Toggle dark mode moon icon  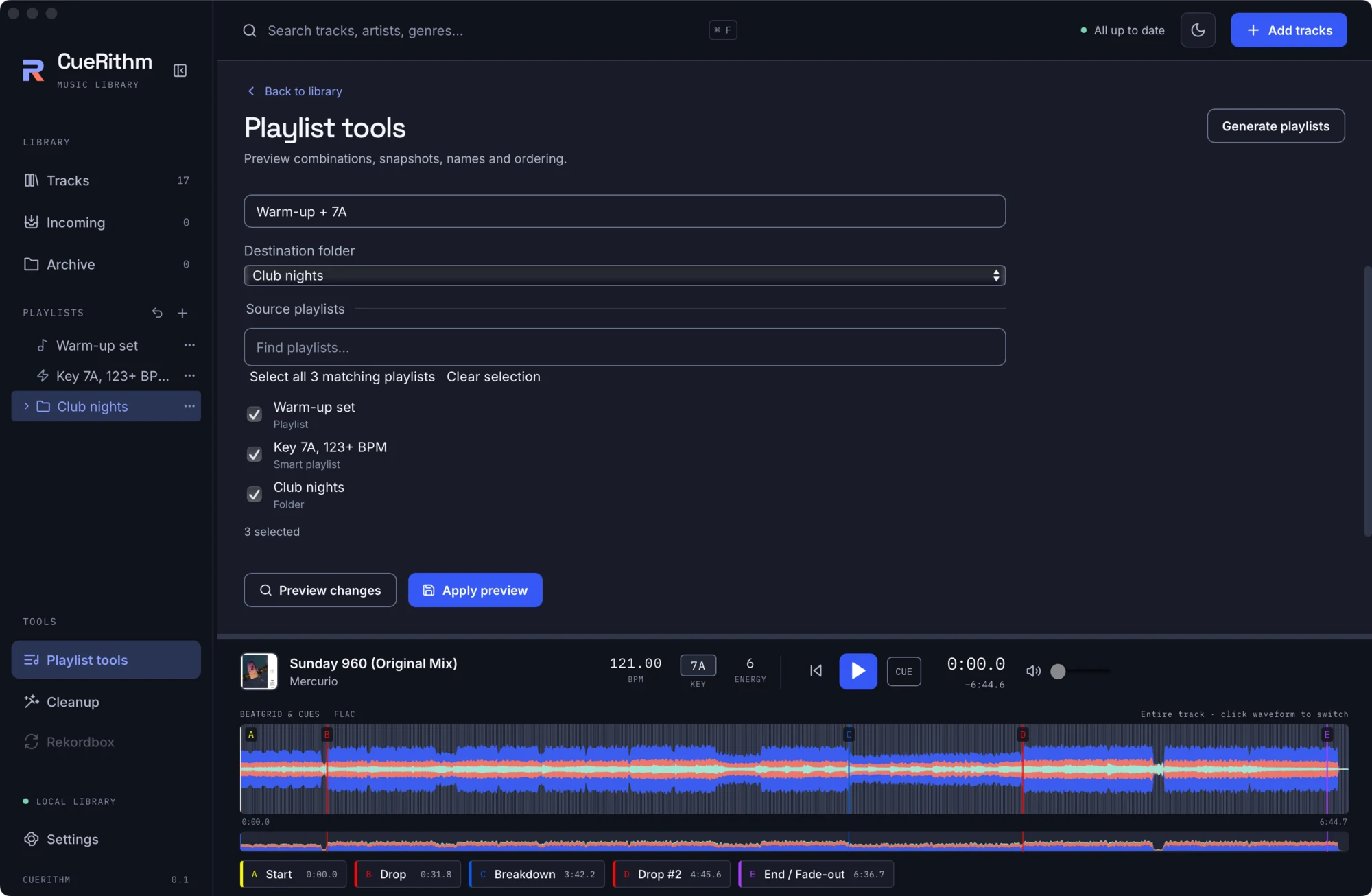(1198, 30)
